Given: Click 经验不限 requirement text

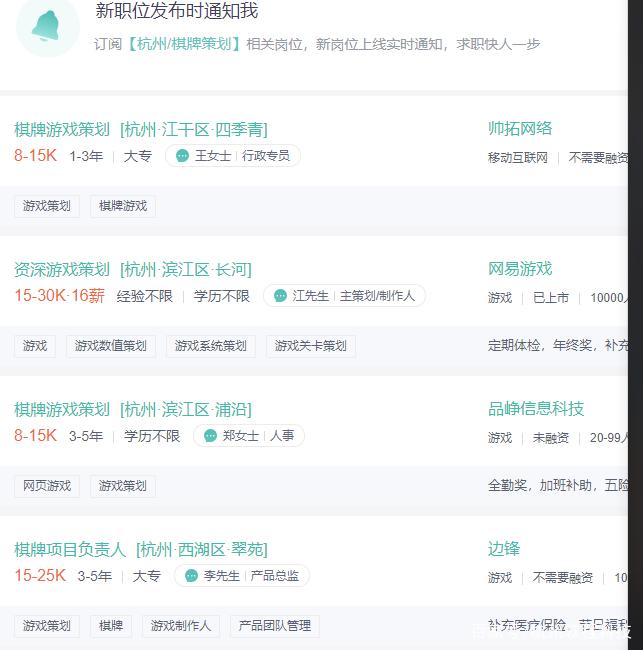Looking at the screenshot, I should tap(144, 296).
